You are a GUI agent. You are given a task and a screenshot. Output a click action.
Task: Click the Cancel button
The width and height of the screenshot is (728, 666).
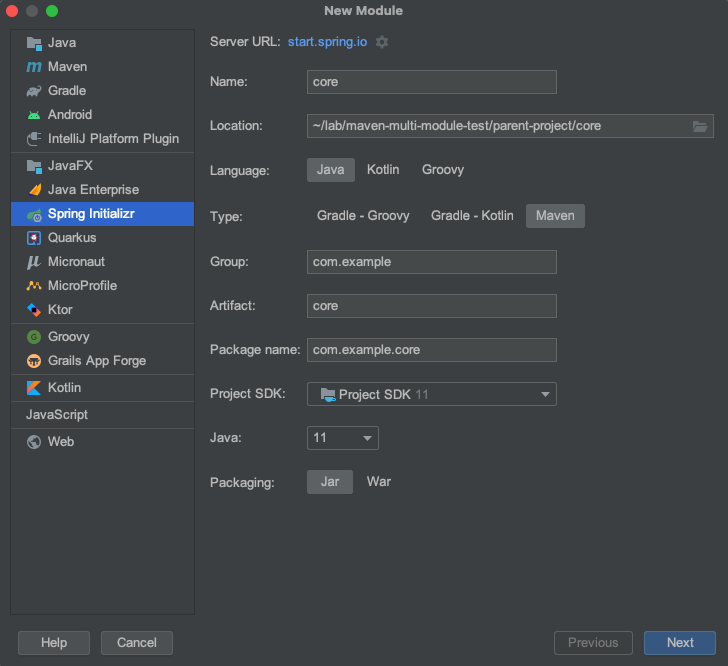(137, 643)
